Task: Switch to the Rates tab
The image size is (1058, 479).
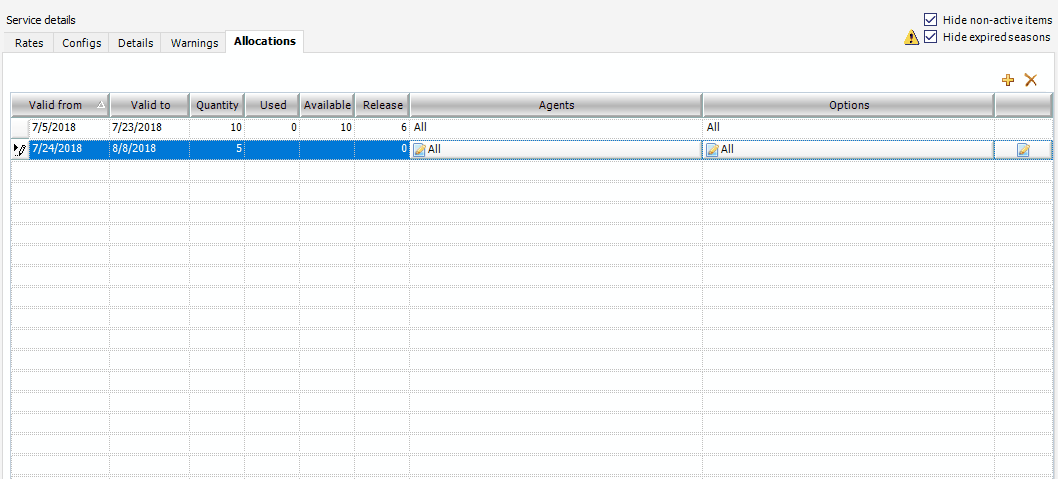Action: (28, 43)
